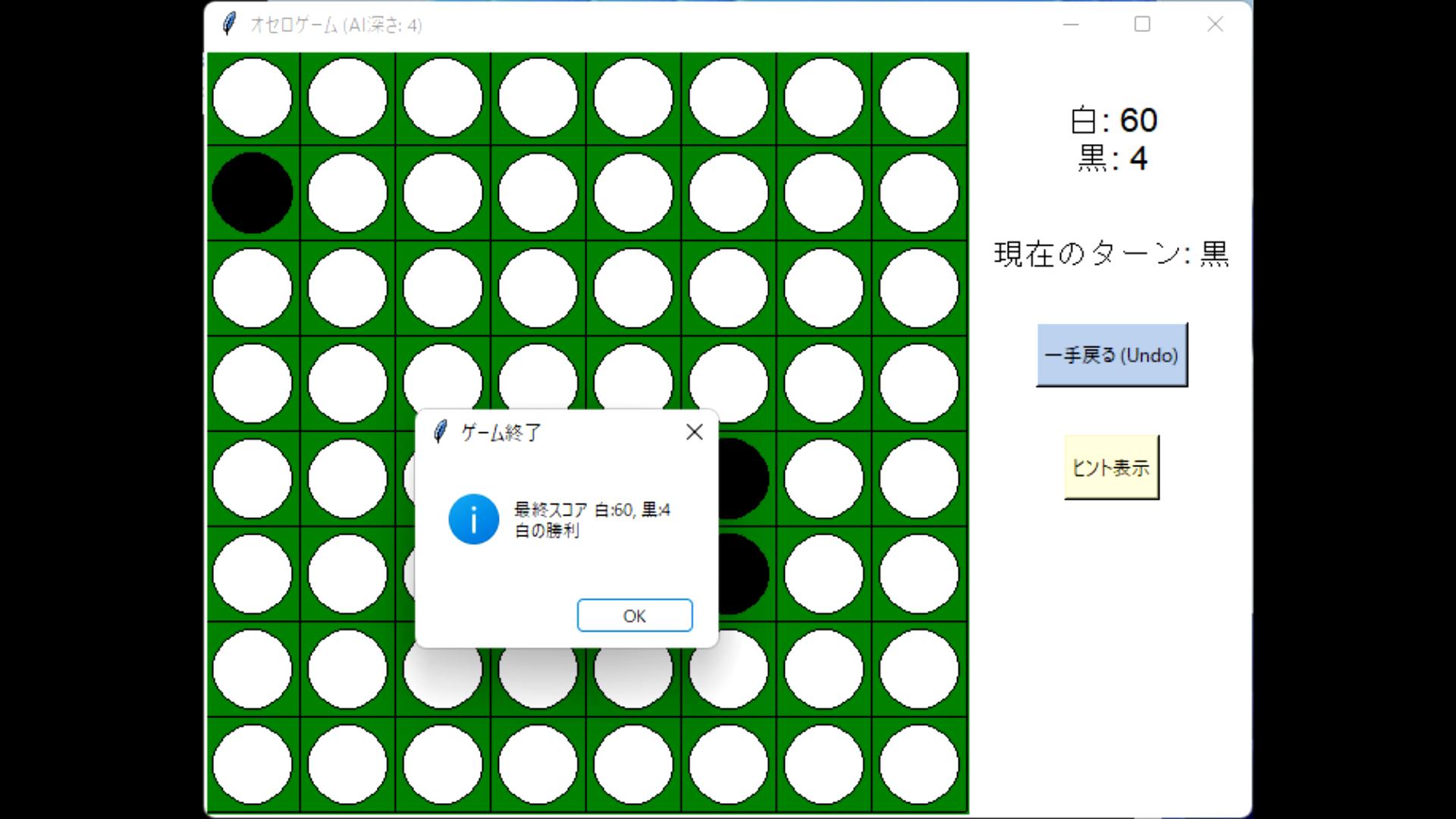Click the black disc in the leftmost column
1456x819 pixels.
click(253, 193)
